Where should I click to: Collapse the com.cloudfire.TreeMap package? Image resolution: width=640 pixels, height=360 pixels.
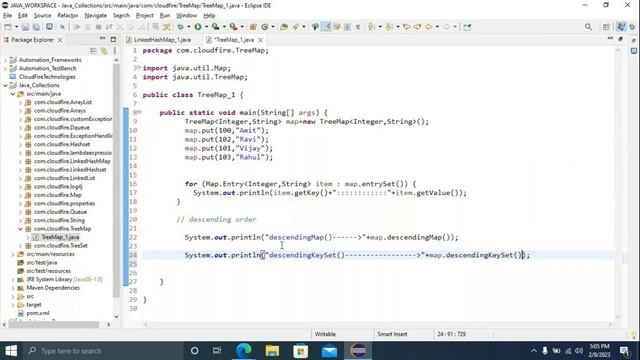(x=20, y=229)
